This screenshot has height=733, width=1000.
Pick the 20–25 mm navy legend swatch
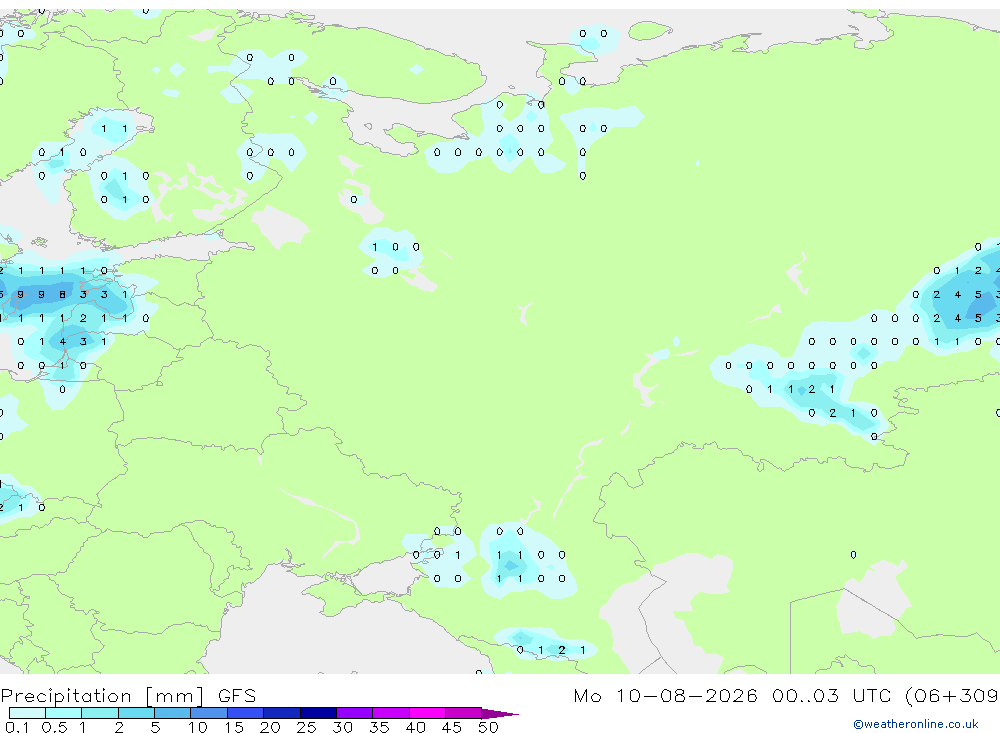pyautogui.click(x=282, y=713)
